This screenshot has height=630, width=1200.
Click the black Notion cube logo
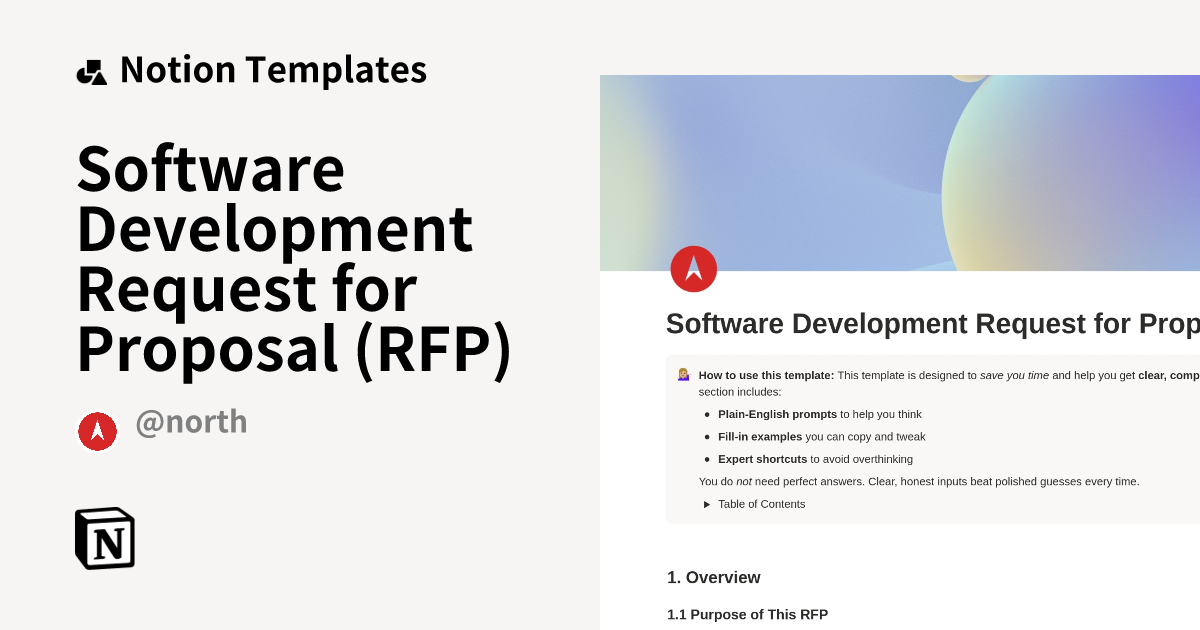point(105,538)
